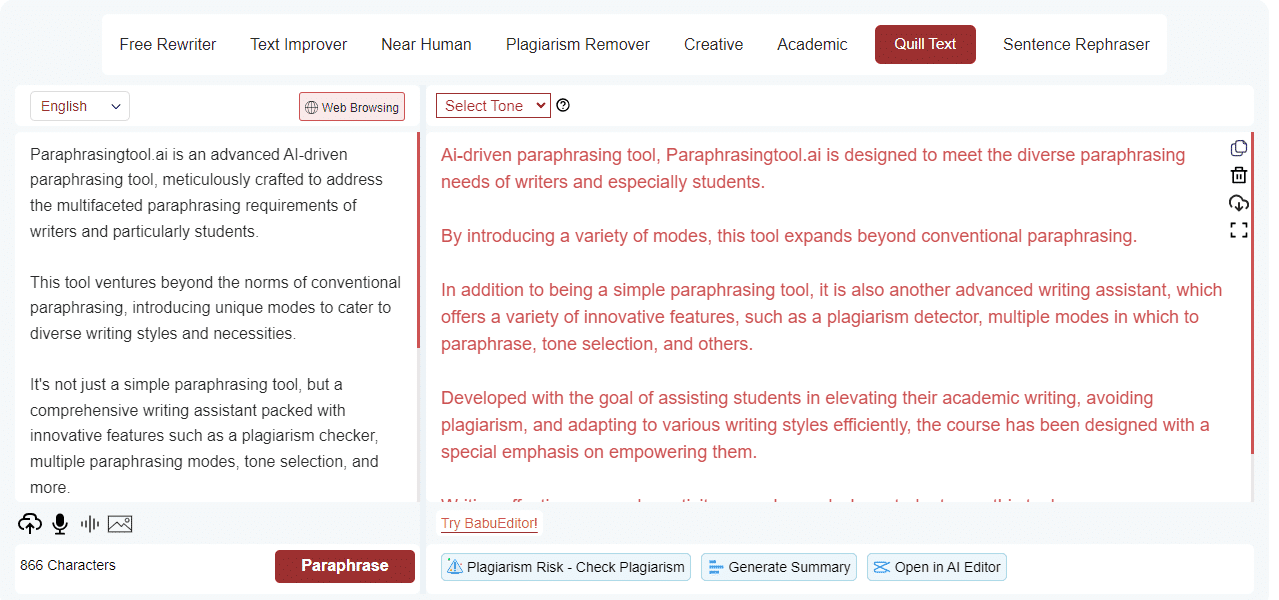Screen dimensions: 1279x600
Task: Click the microphone voice input icon
Action: 60,523
